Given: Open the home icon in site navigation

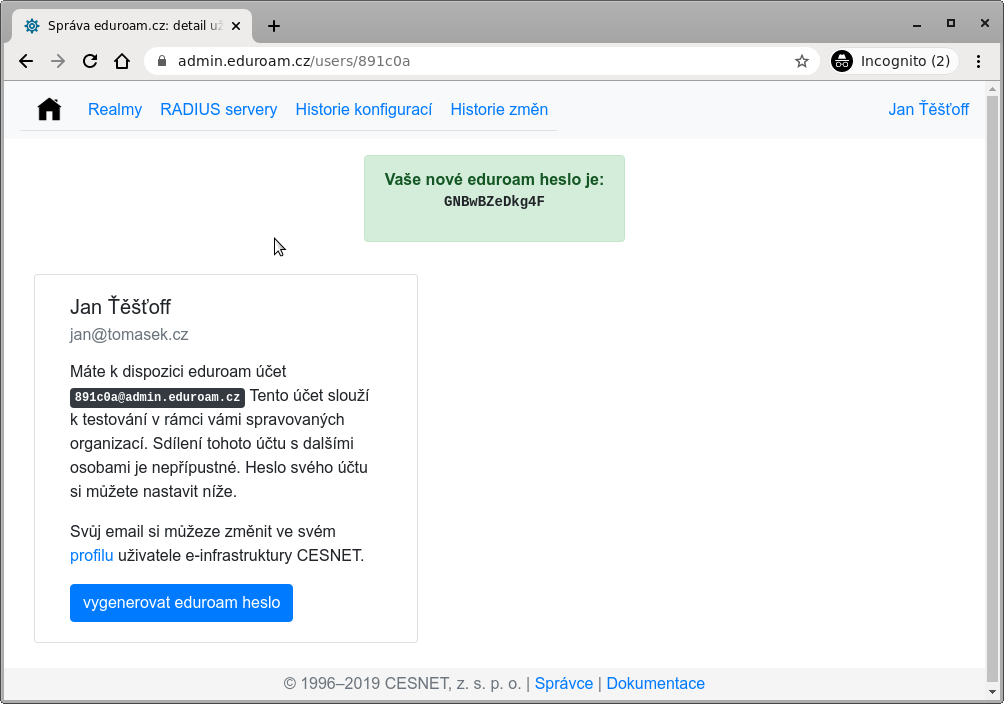Looking at the screenshot, I should [49, 110].
